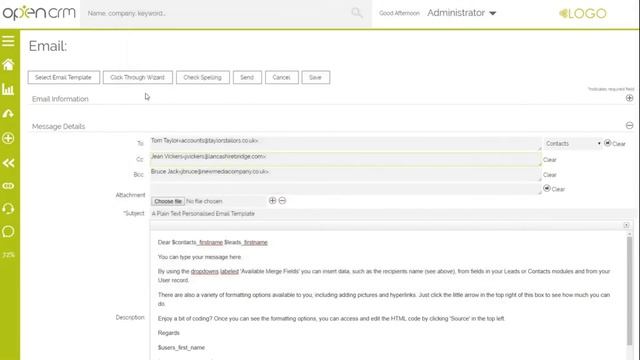This screenshot has width=640, height=360.
Task: Click the underlined word 'dropdowns'
Action: (204, 271)
